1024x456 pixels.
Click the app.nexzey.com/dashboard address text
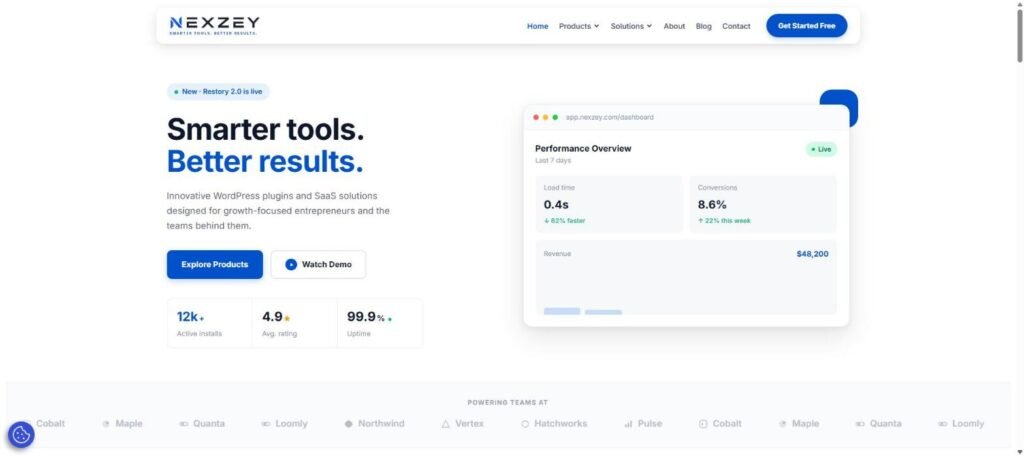(609, 118)
